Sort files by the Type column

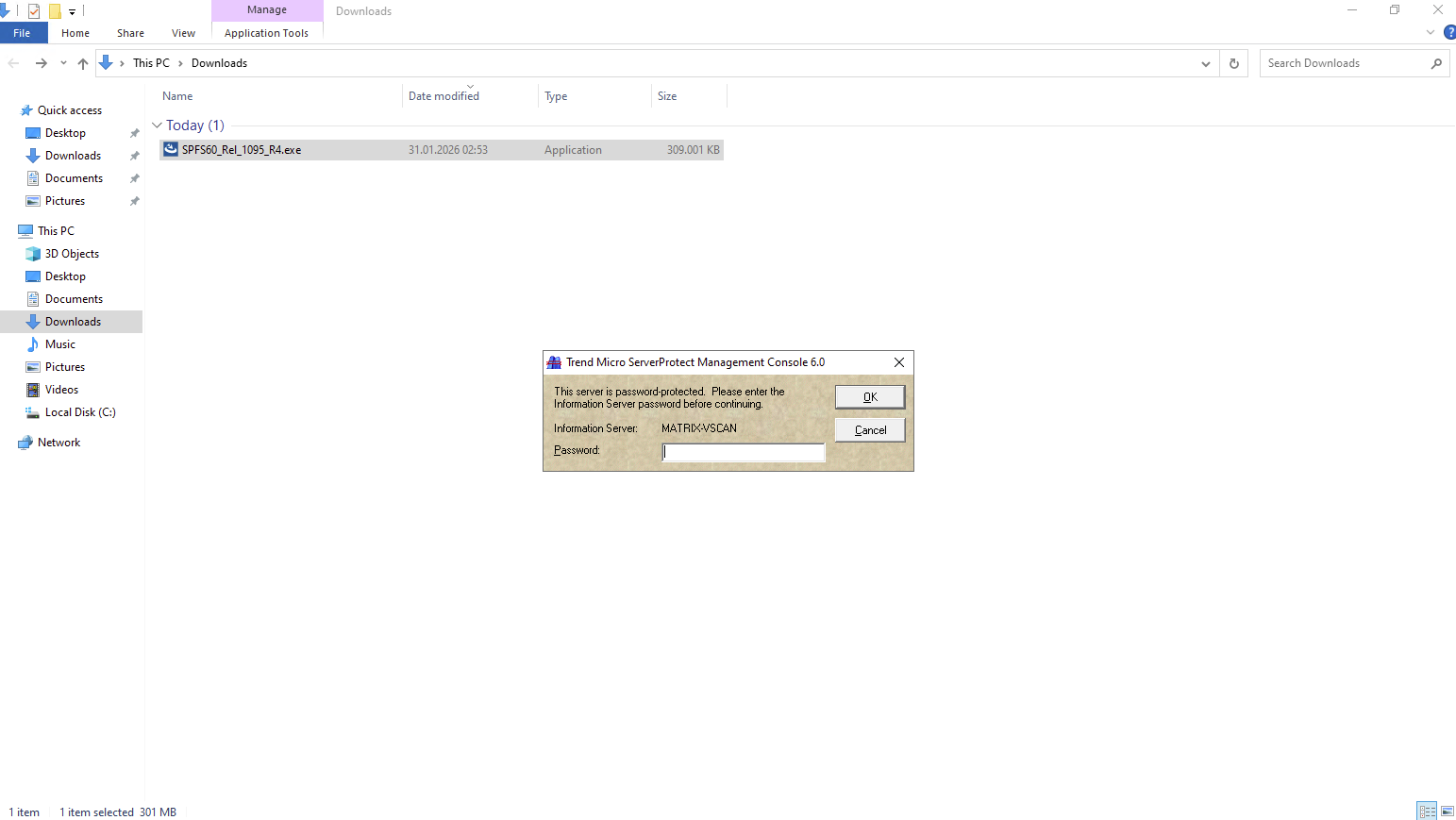pos(594,96)
